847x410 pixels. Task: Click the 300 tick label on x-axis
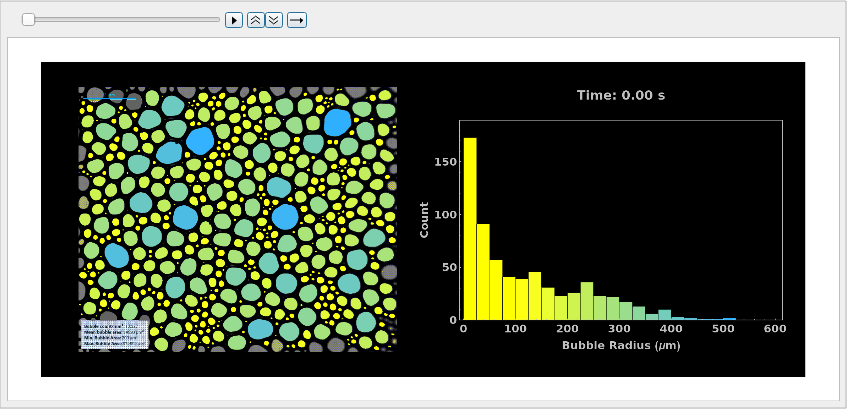(619, 328)
